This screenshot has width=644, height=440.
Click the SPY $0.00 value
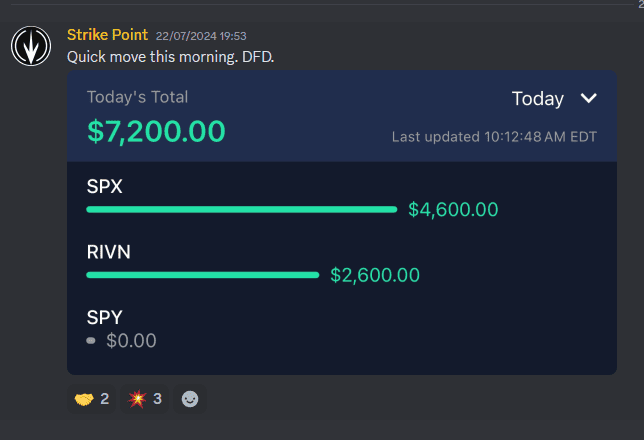pos(131,341)
